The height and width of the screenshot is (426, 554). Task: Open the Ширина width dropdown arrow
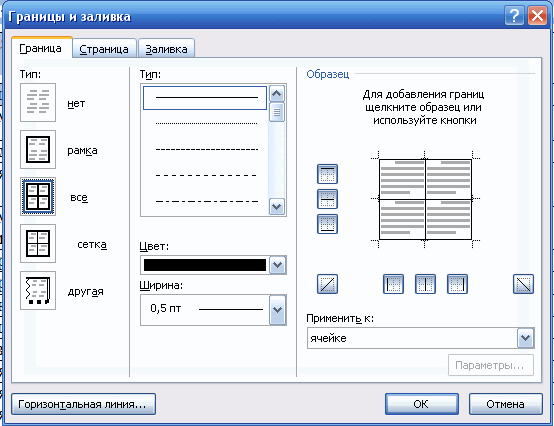coord(278,310)
